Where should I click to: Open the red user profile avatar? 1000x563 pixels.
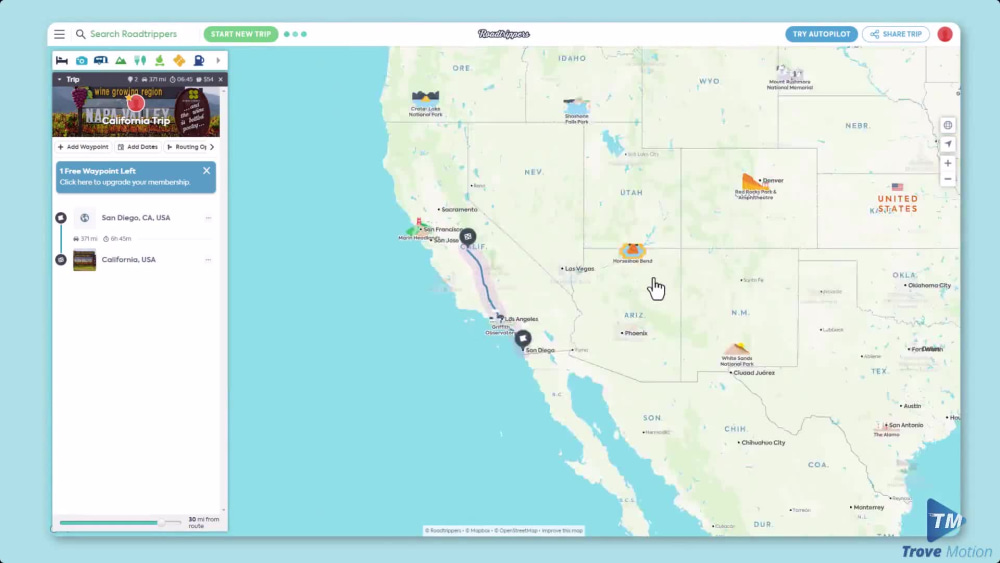(x=945, y=34)
